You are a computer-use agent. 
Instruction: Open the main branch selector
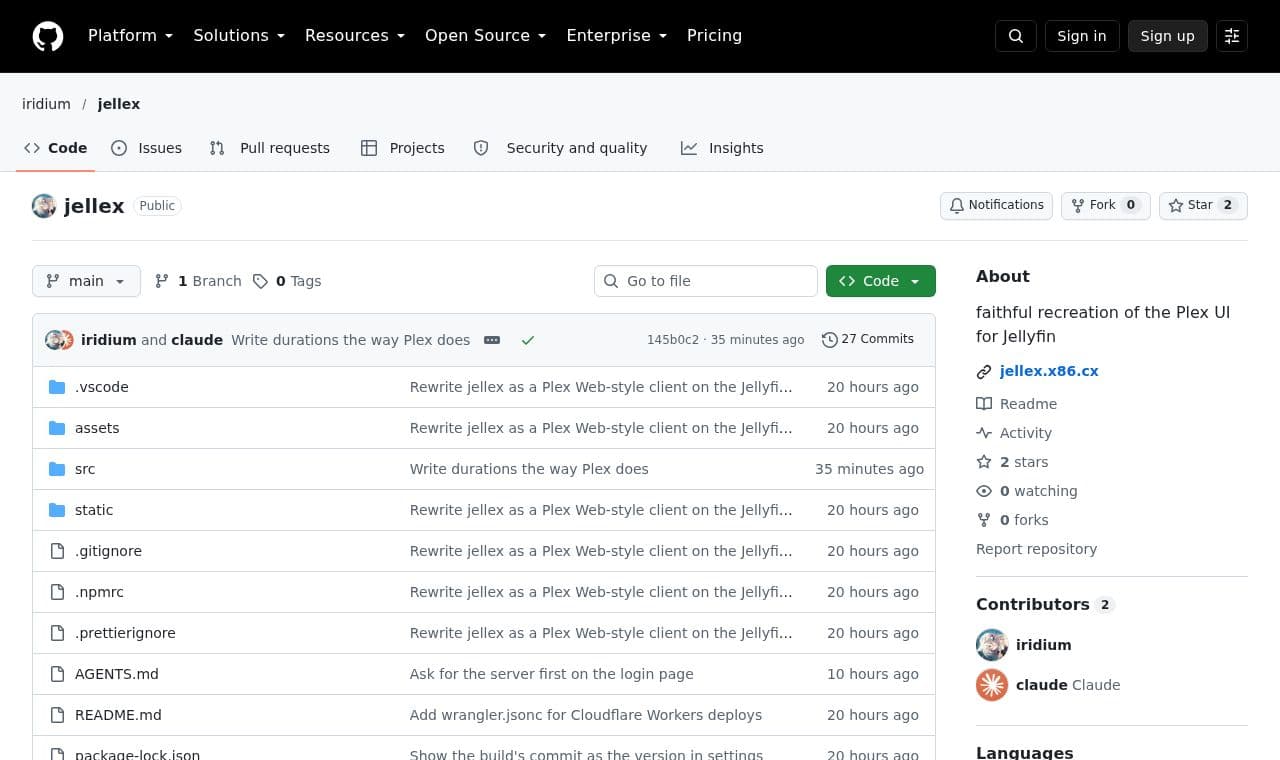tap(86, 281)
